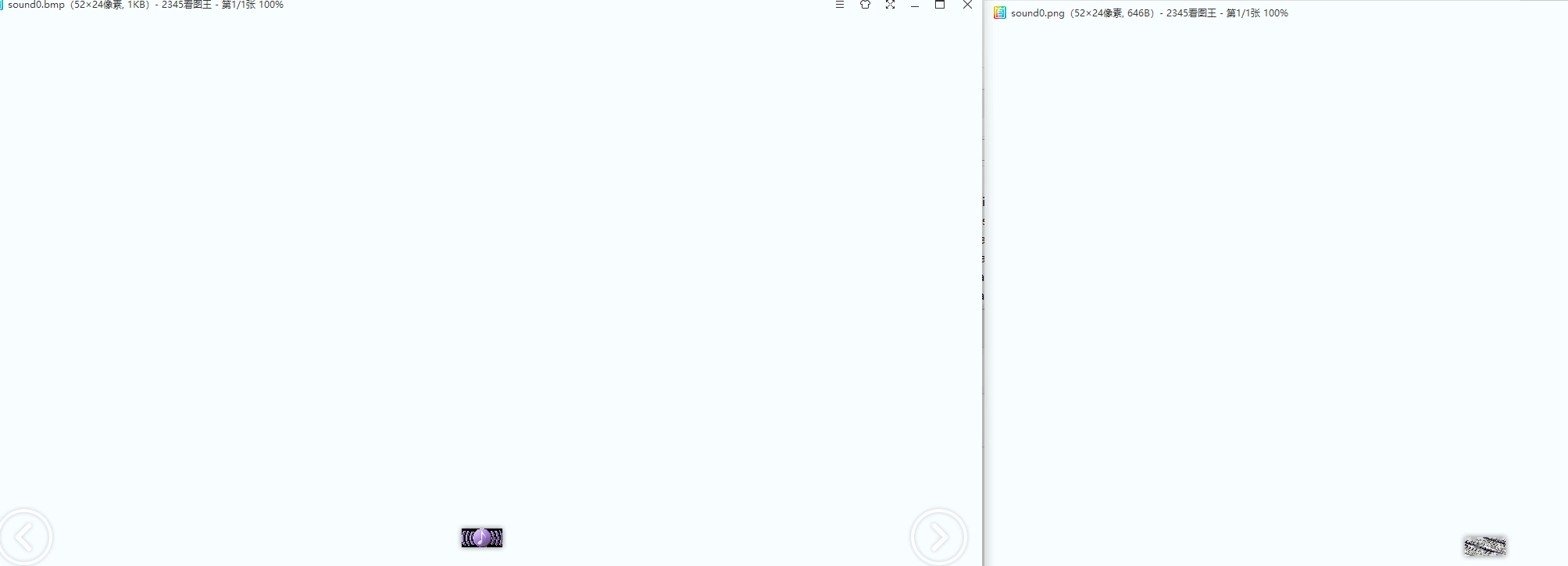Viewport: 1568px width, 566px height.
Task: Click 2345看图王 name in sound0.bmp title
Action: point(186,5)
